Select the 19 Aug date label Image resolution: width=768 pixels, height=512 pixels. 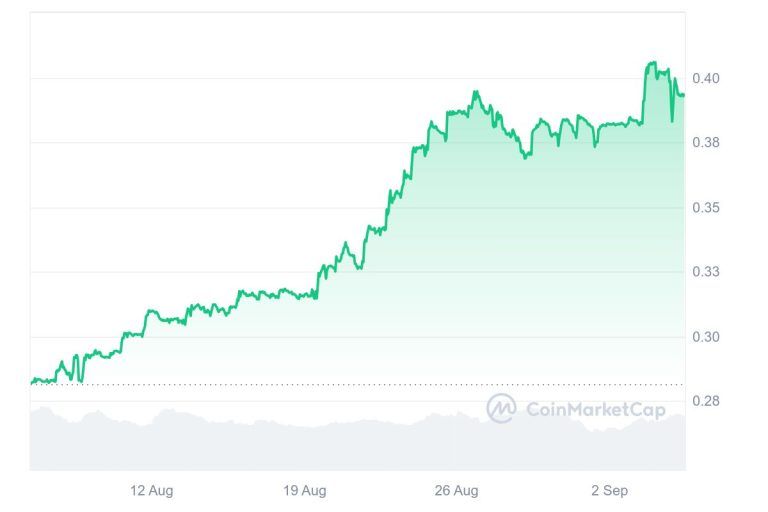click(304, 490)
